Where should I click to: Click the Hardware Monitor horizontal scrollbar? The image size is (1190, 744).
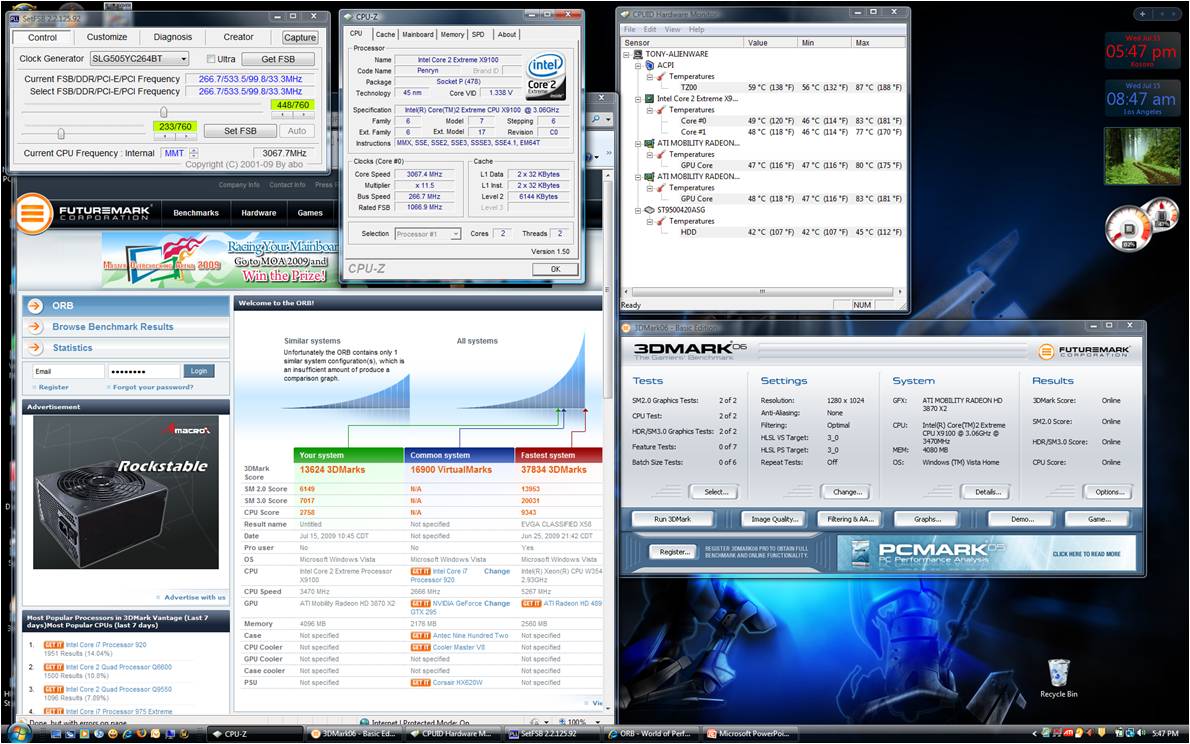pyautogui.click(x=763, y=292)
